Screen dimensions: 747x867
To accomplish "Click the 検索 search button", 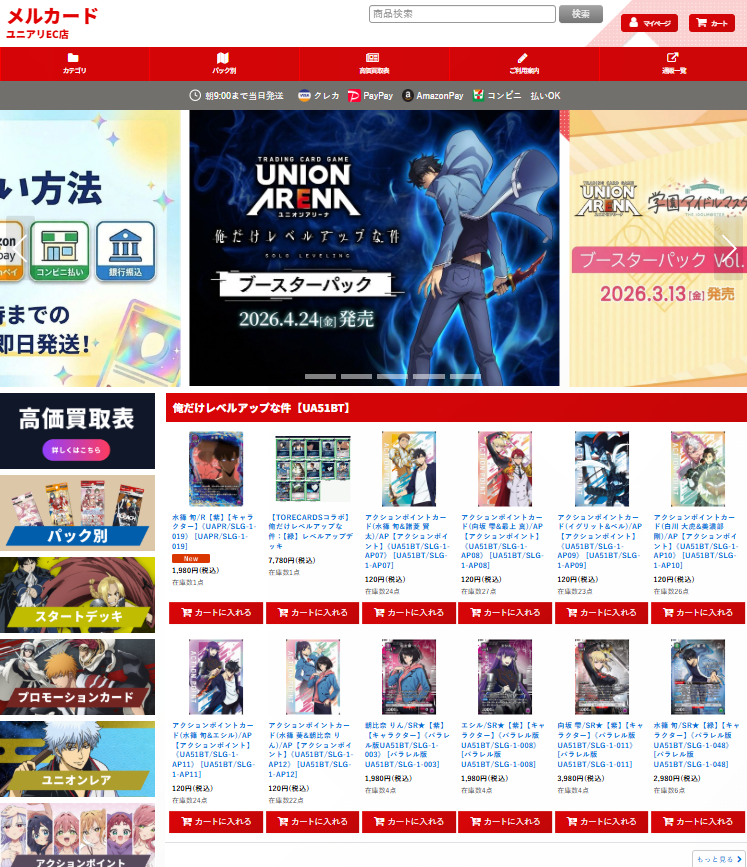I will pyautogui.click(x=581, y=14).
